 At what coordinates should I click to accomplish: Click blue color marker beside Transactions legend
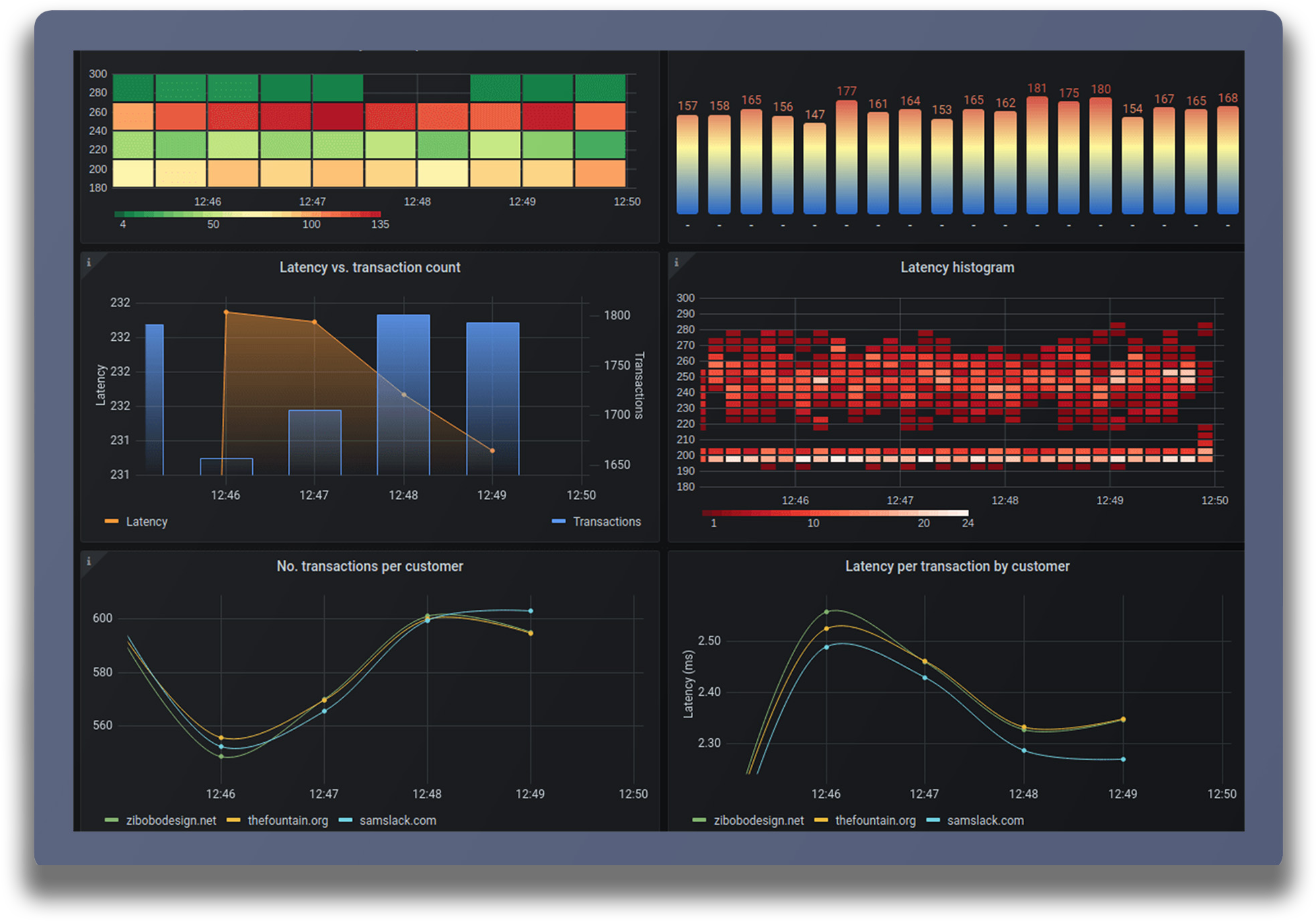click(558, 522)
